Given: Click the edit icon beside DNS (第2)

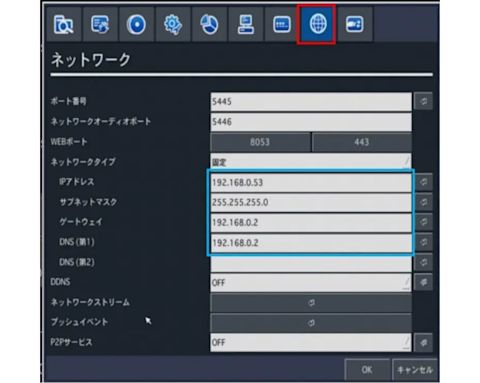Looking at the screenshot, I should (x=423, y=262).
